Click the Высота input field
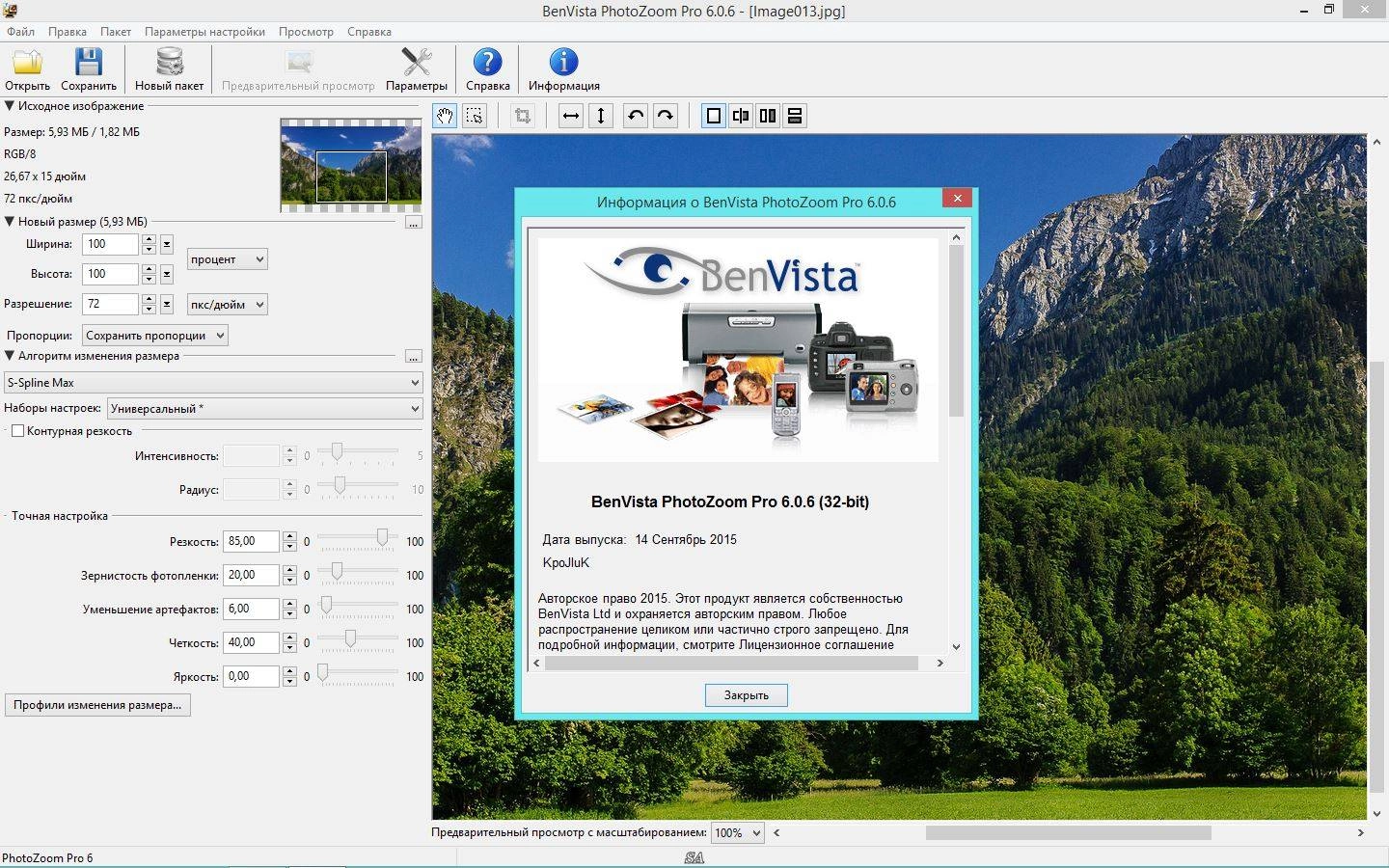Screen dimensions: 1389x868 [x=110, y=274]
